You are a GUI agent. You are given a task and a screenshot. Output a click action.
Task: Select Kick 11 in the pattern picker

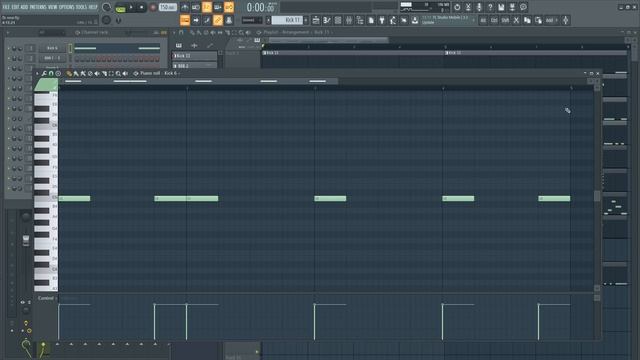click(195, 56)
